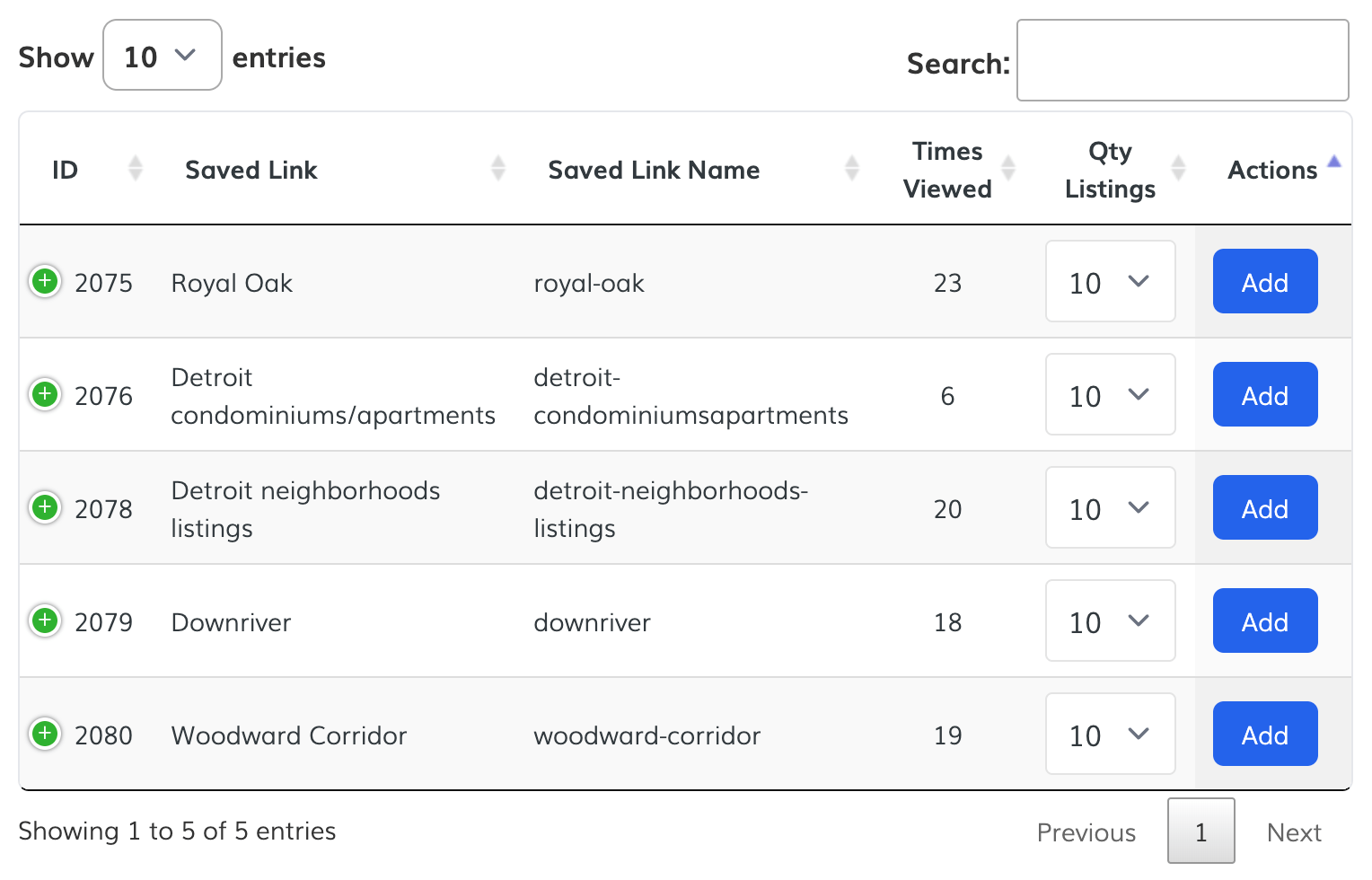
Task: Sort by Saved Link Name column
Action: [654, 170]
